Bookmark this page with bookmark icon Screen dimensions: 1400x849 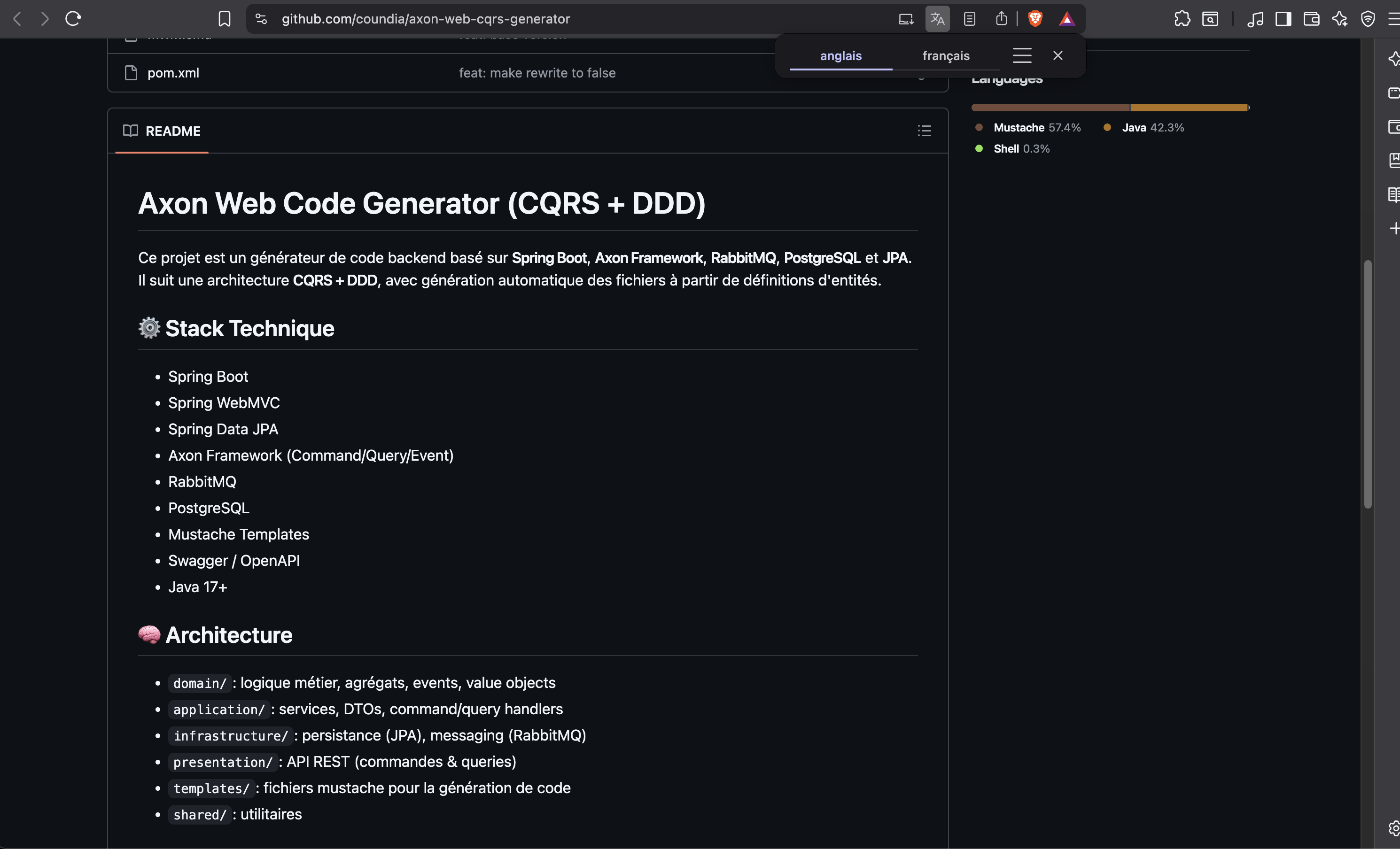click(225, 19)
